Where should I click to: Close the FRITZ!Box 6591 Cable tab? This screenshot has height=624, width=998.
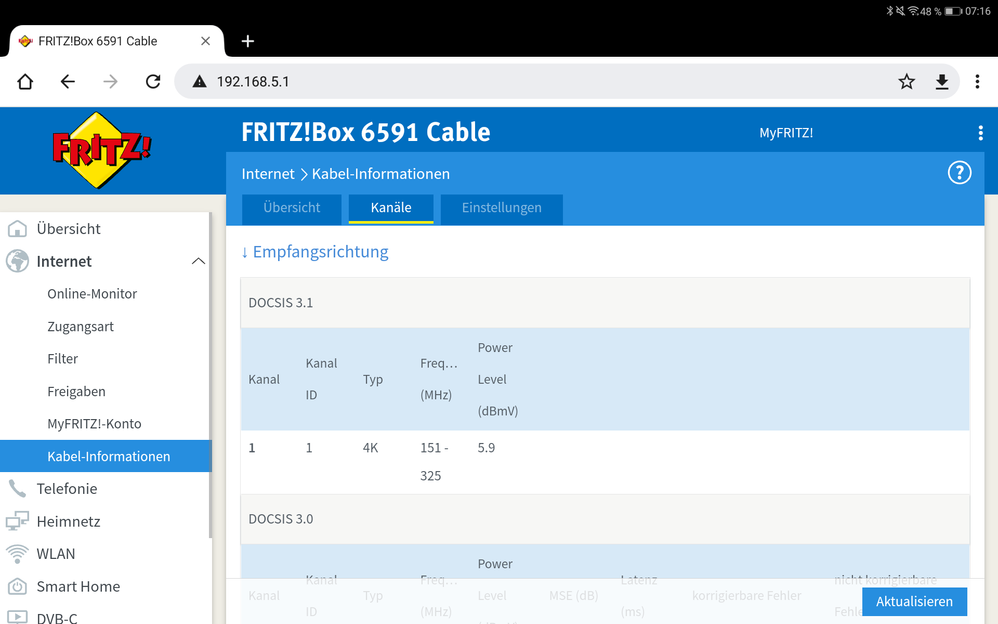[205, 41]
